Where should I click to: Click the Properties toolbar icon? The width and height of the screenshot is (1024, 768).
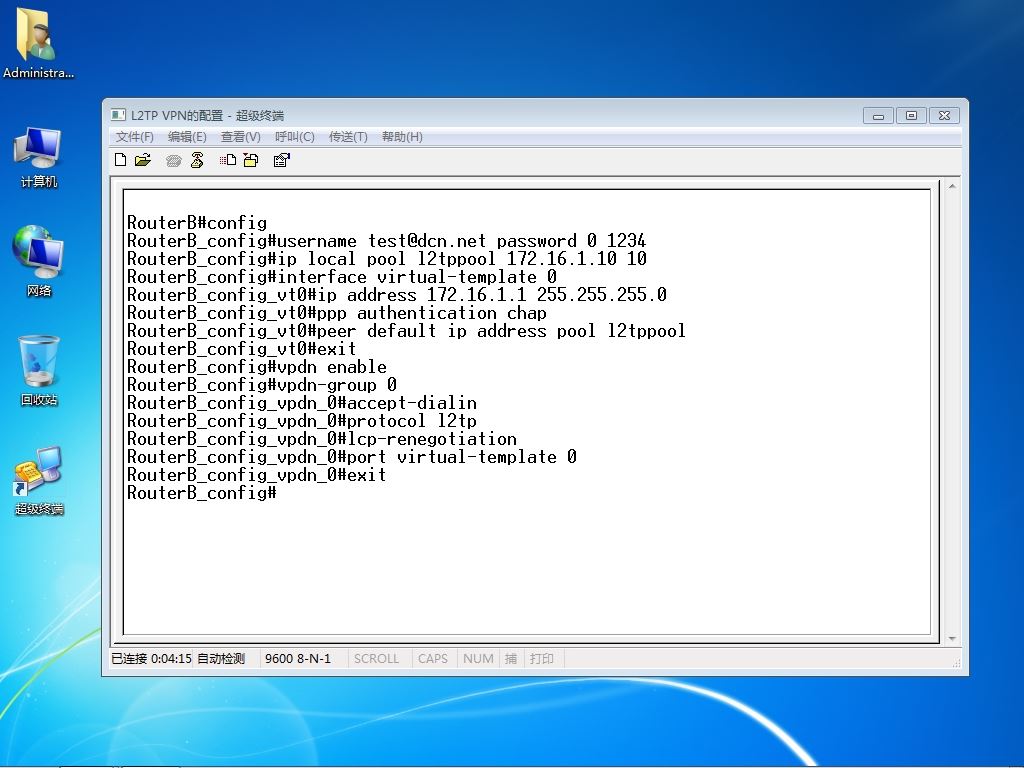(x=281, y=160)
